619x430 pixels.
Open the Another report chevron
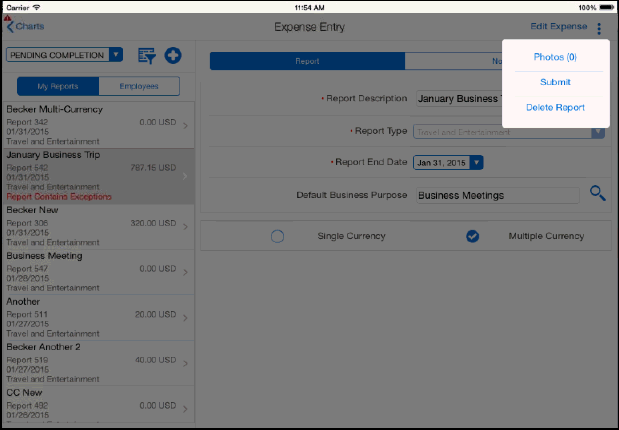point(185,318)
